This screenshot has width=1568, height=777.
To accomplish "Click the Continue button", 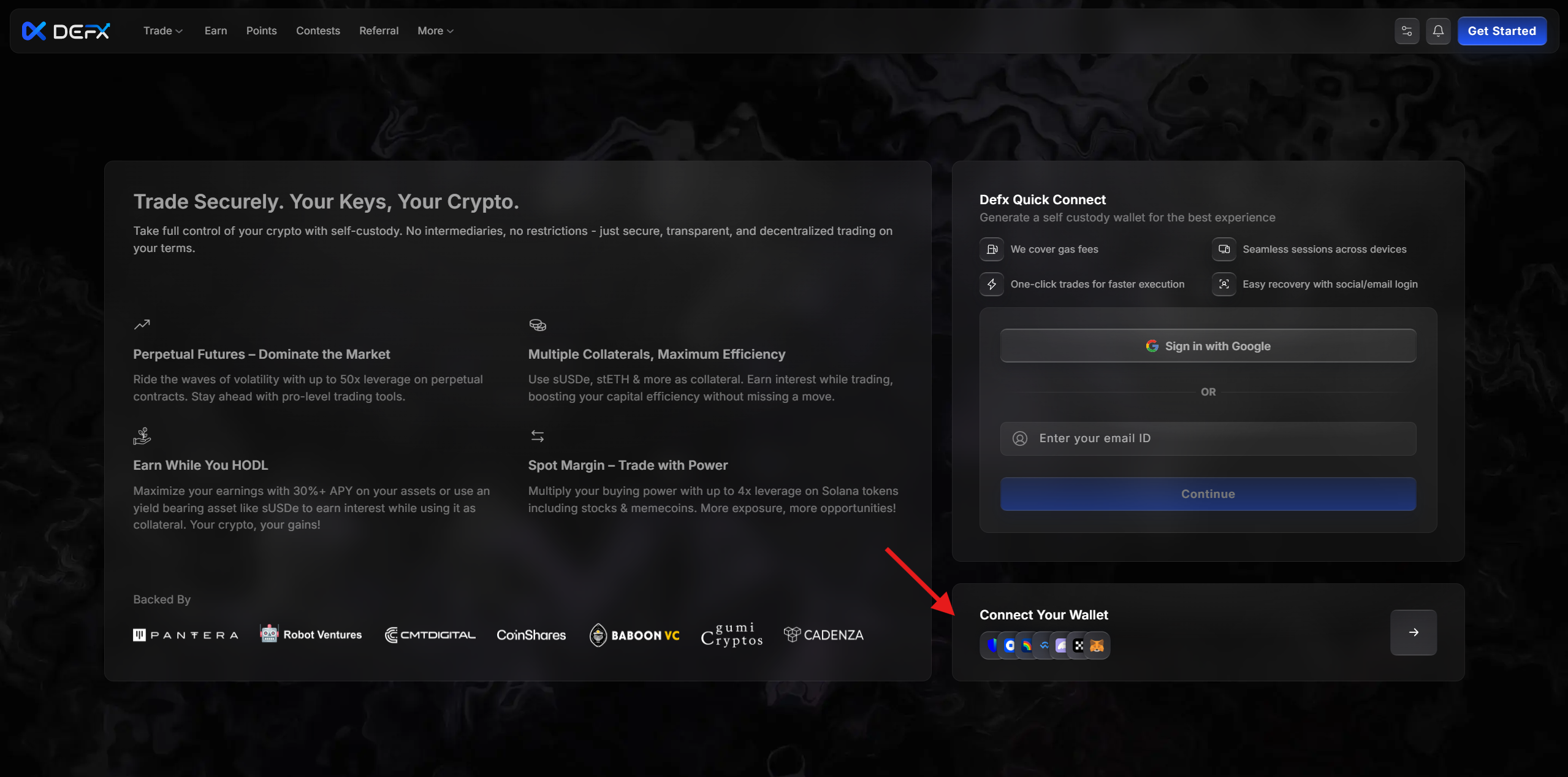I will 1208,494.
